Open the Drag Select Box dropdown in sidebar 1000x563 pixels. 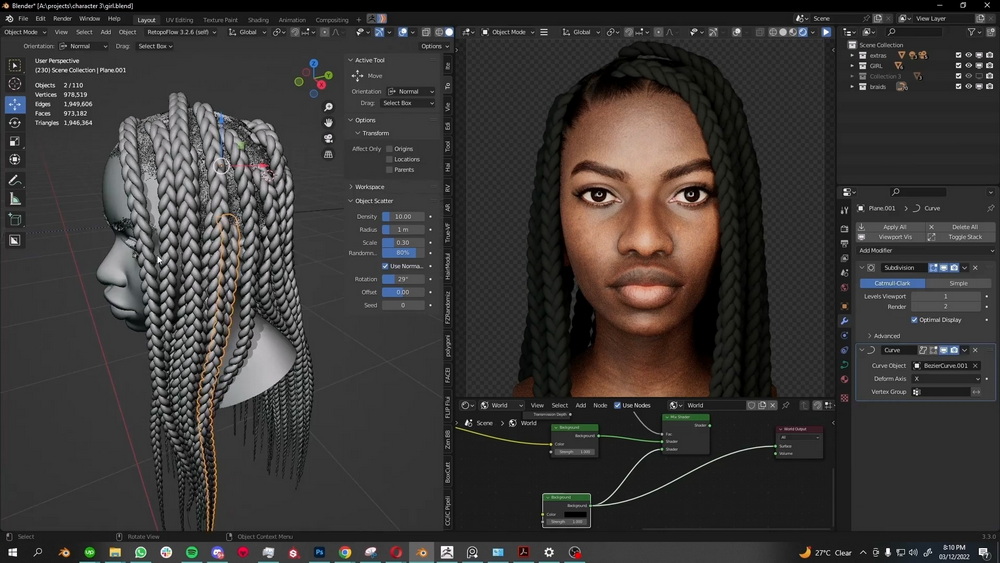pyautogui.click(x=408, y=103)
